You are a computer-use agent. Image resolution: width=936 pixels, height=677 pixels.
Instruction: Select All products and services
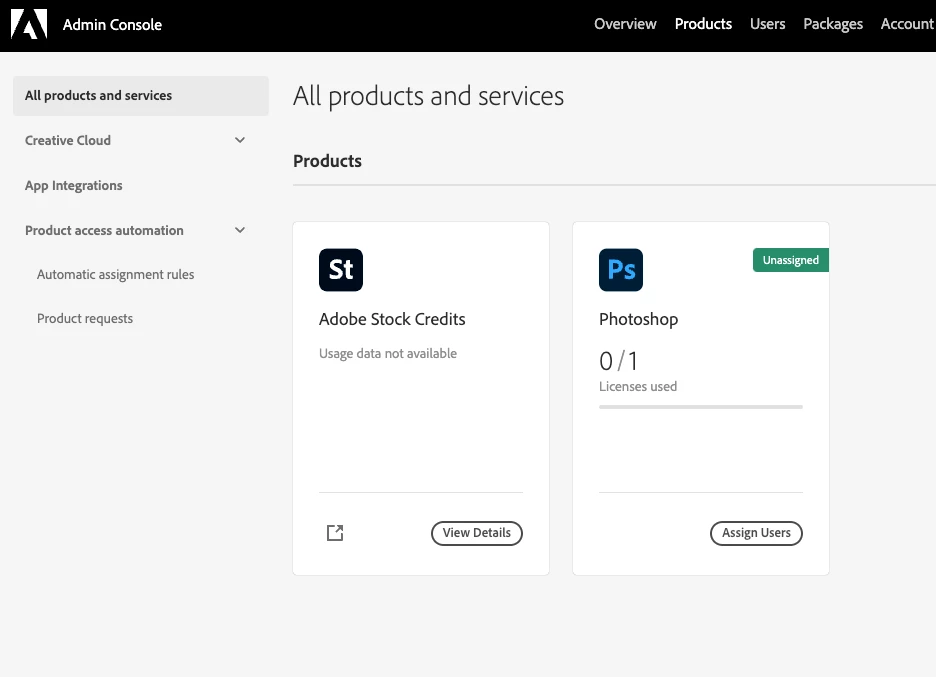[x=140, y=96]
